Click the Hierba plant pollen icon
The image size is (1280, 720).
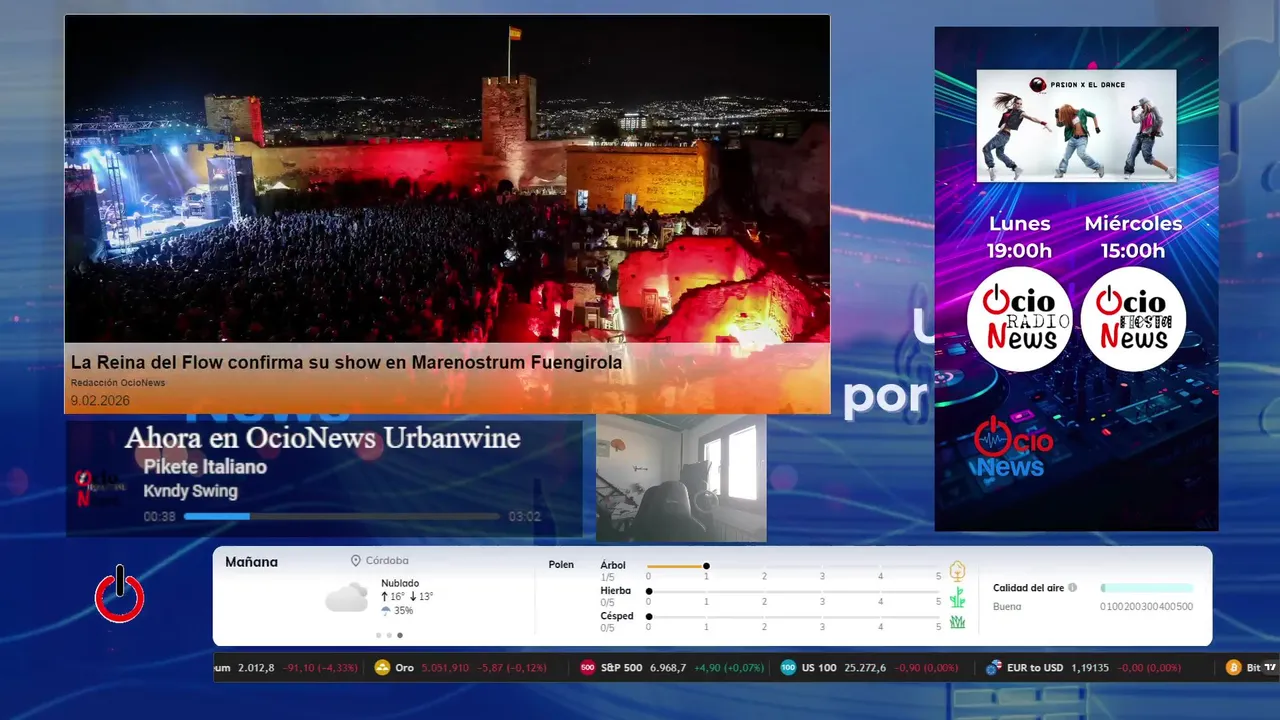pyautogui.click(x=957, y=597)
